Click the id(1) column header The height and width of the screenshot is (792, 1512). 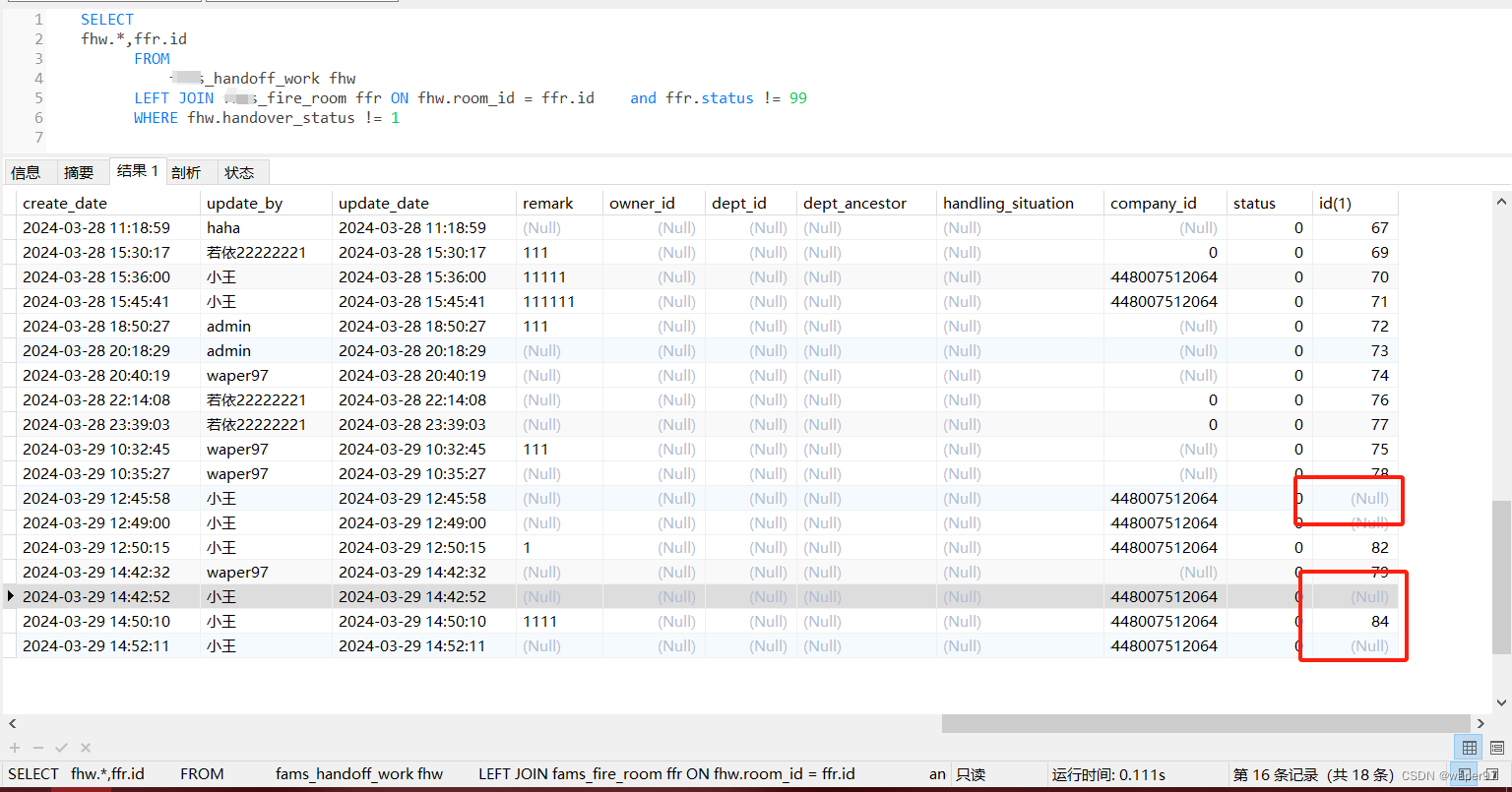point(1354,203)
